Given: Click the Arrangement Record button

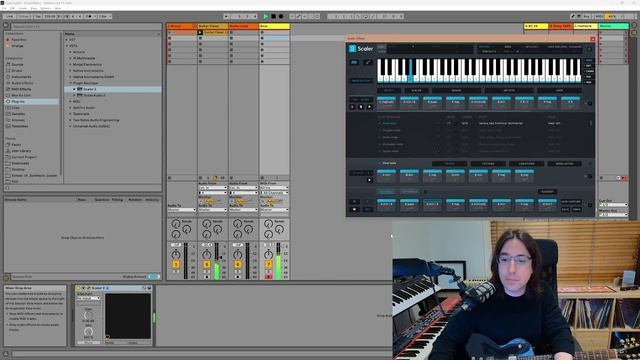Looking at the screenshot, I should pos(281,16).
